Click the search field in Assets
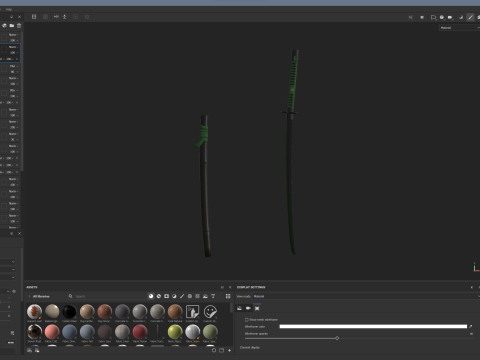The width and height of the screenshot is (480, 360). pyautogui.click(x=107, y=296)
